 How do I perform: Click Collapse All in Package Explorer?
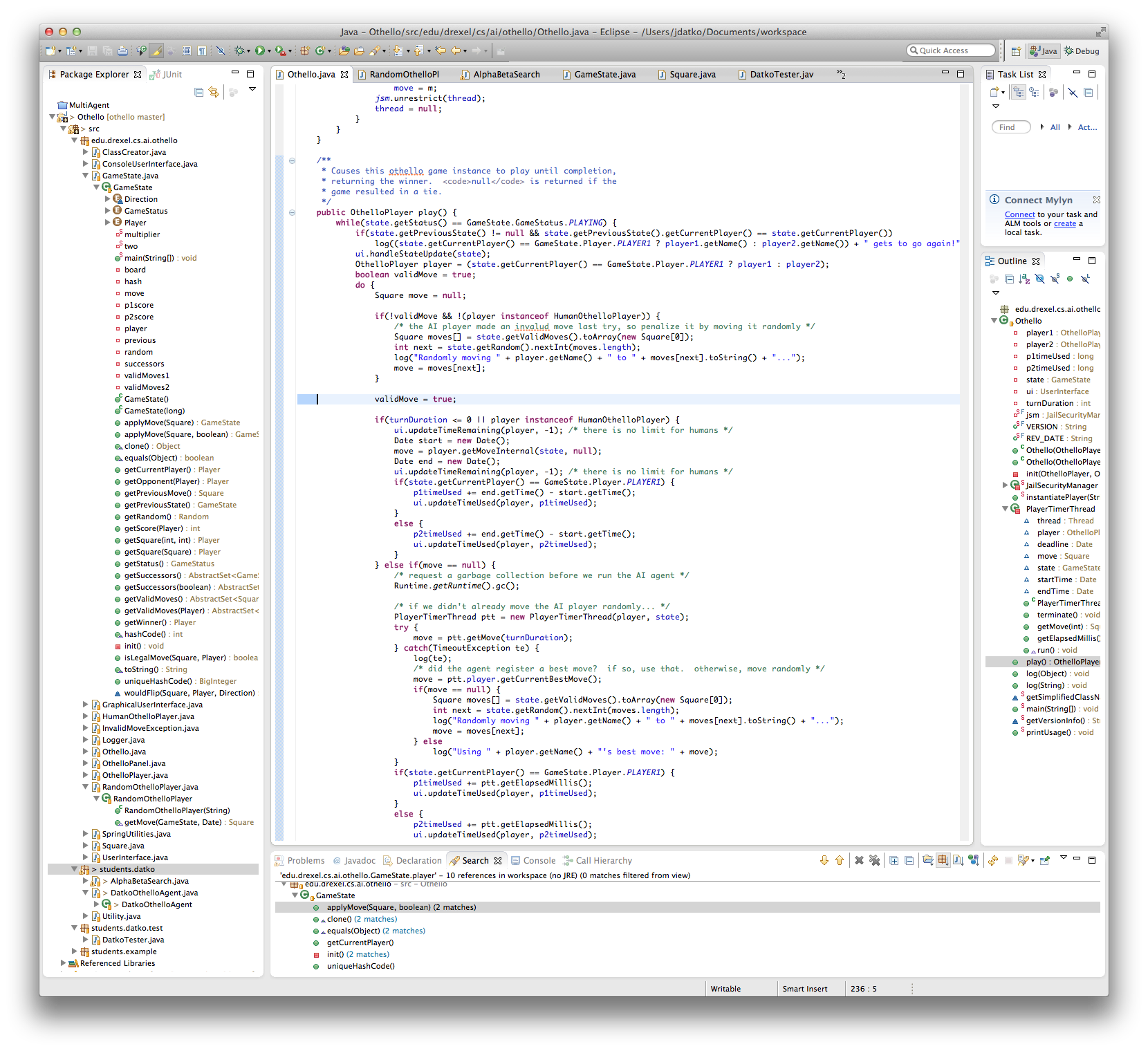coord(199,92)
